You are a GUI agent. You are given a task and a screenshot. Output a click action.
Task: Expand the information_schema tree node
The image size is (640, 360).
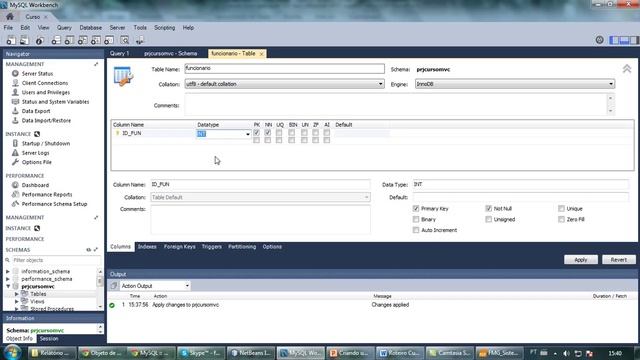coord(8,271)
